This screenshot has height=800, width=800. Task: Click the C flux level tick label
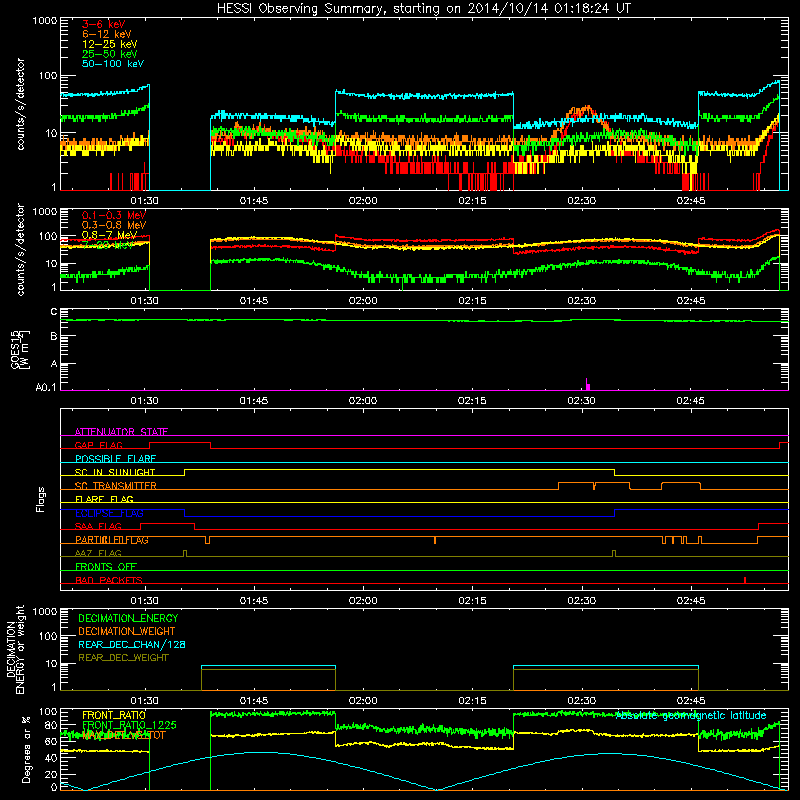coord(54,312)
